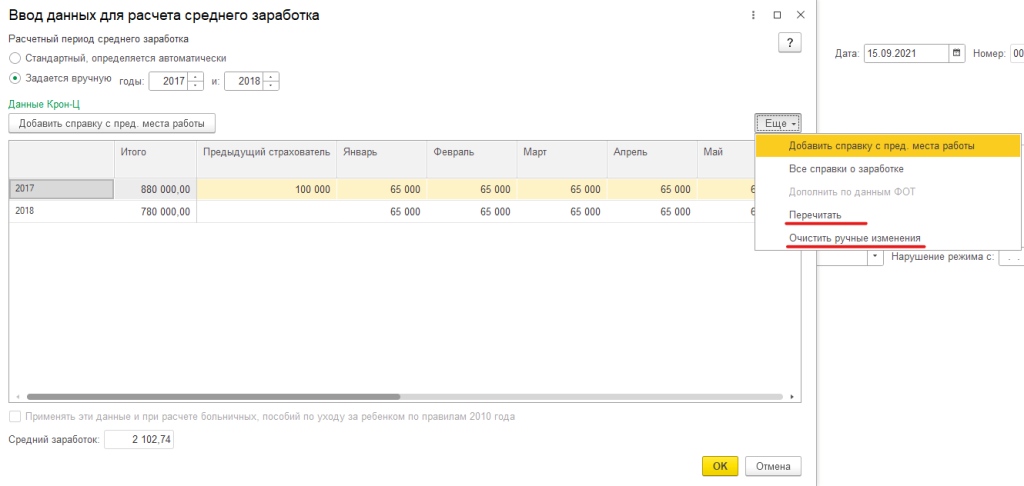This screenshot has width=1024, height=486.
Task: Click Добавить справку с пред. места работы button
Action: click(x=112, y=124)
